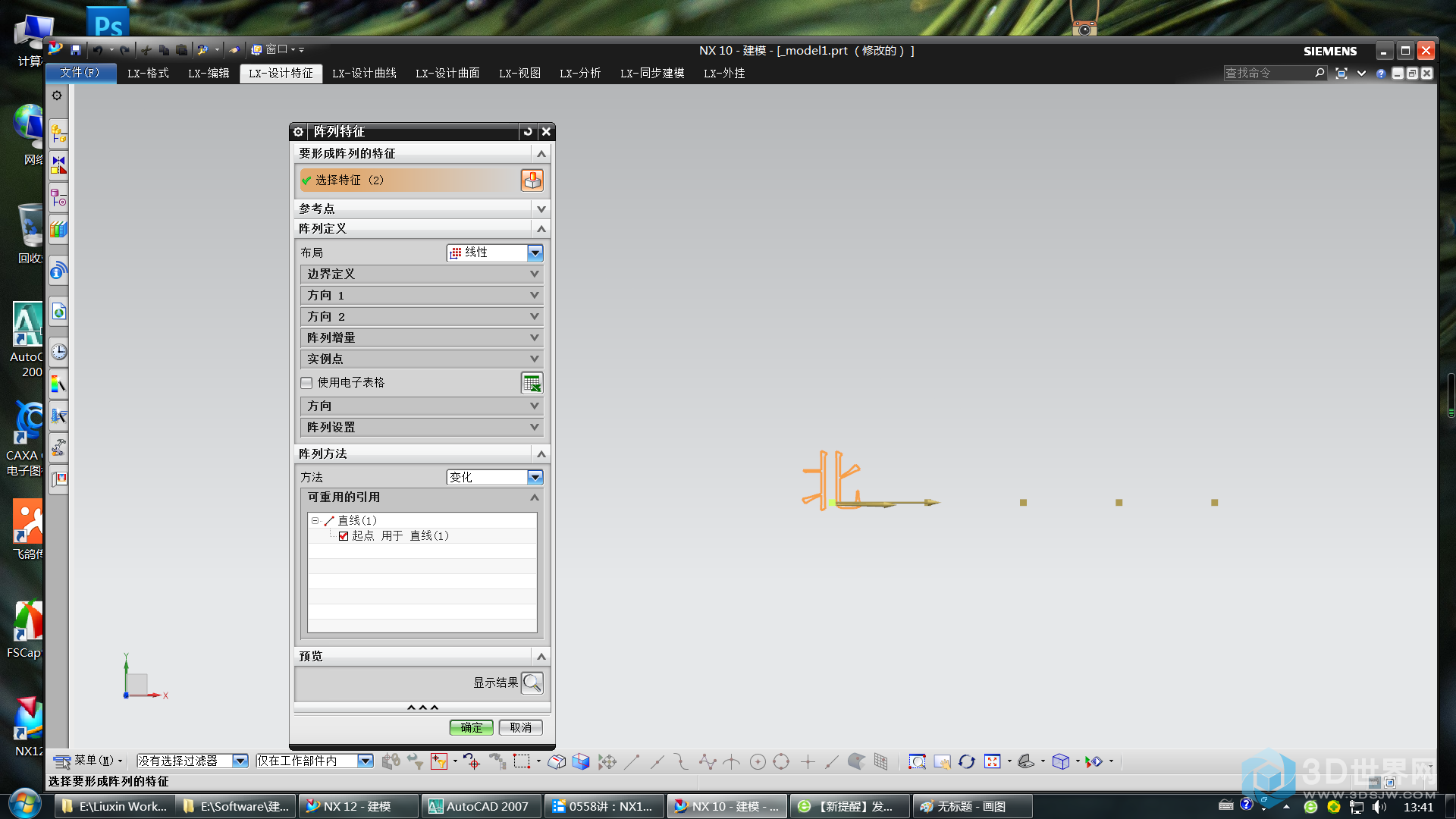Open the resource bar settings gear
Screen dimensions: 1456x819
(x=57, y=96)
